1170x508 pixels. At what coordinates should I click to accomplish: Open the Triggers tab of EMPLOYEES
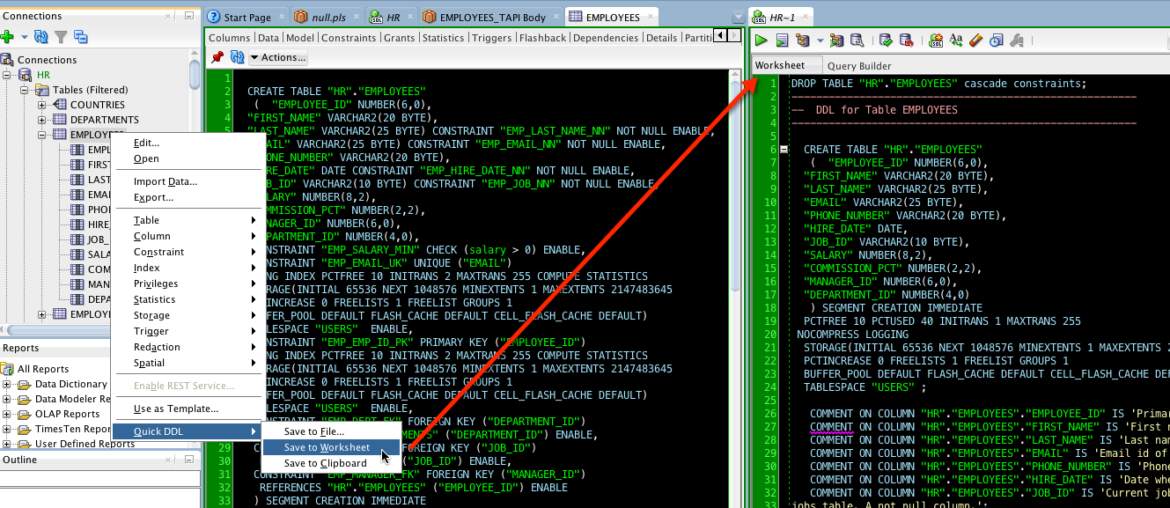coord(492,37)
